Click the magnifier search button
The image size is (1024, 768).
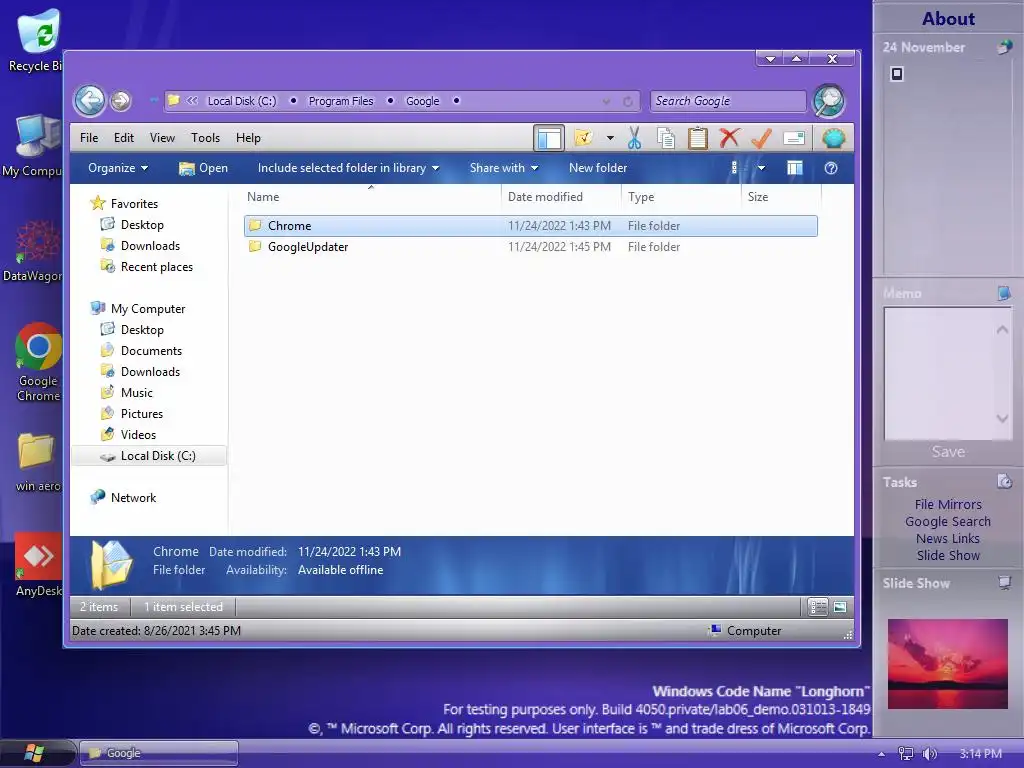[829, 101]
